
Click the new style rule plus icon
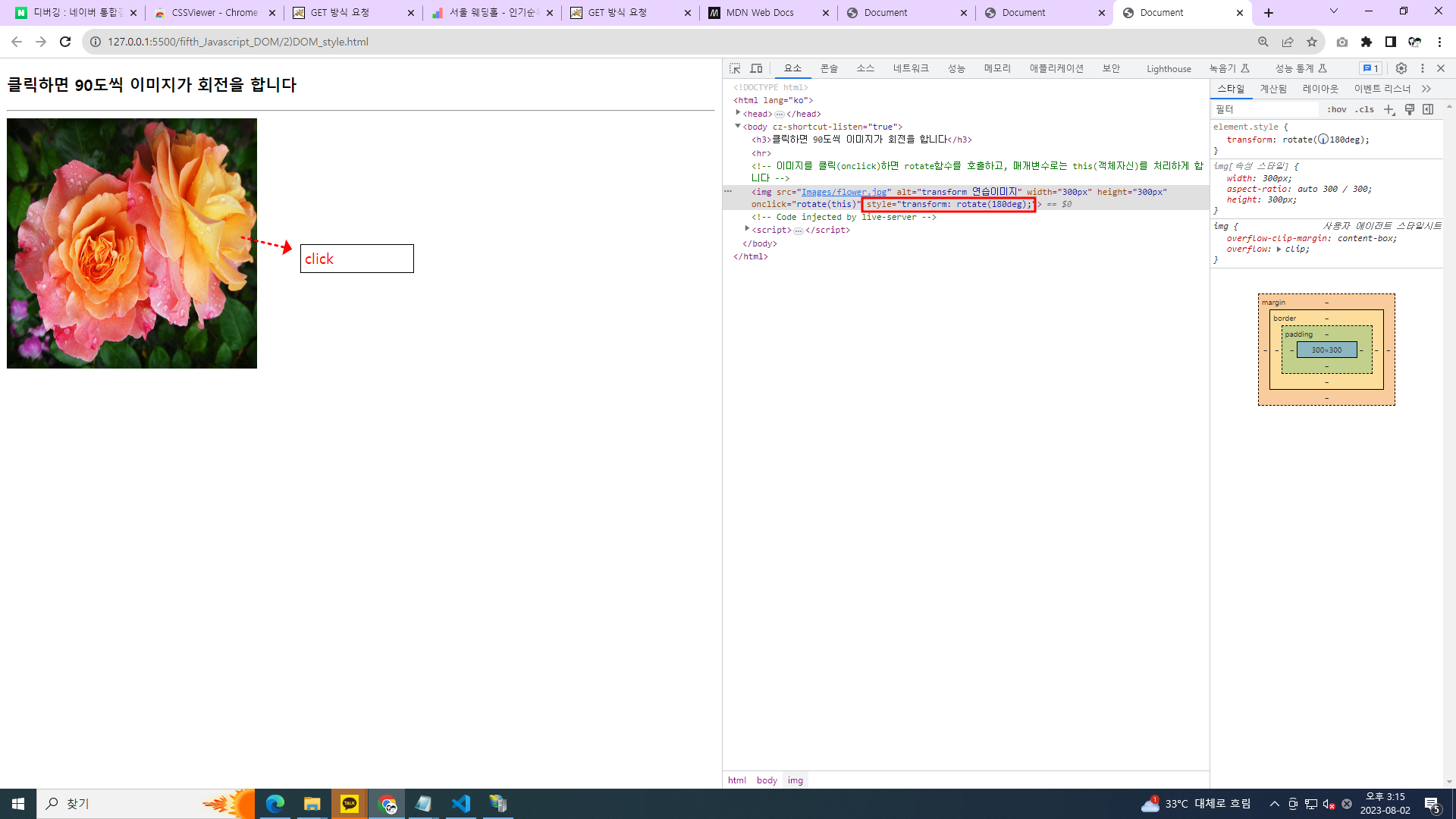pos(1389,110)
